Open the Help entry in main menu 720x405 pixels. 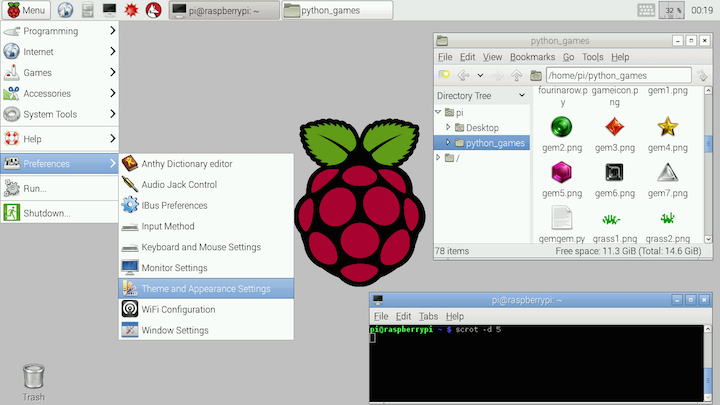point(60,139)
